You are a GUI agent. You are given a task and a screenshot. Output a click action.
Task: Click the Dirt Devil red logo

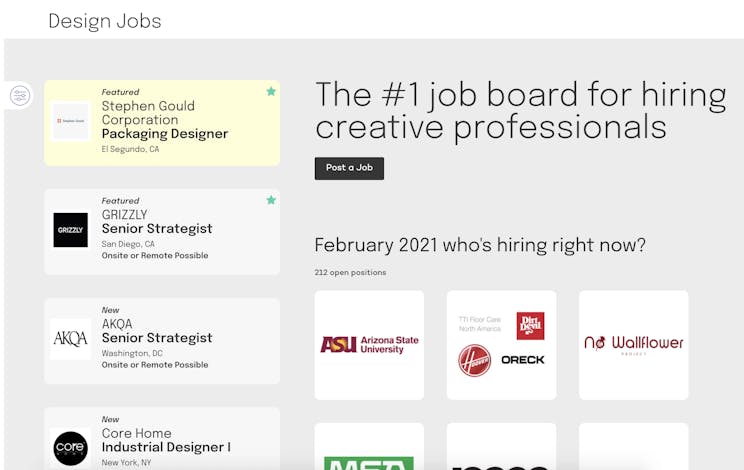(x=530, y=326)
